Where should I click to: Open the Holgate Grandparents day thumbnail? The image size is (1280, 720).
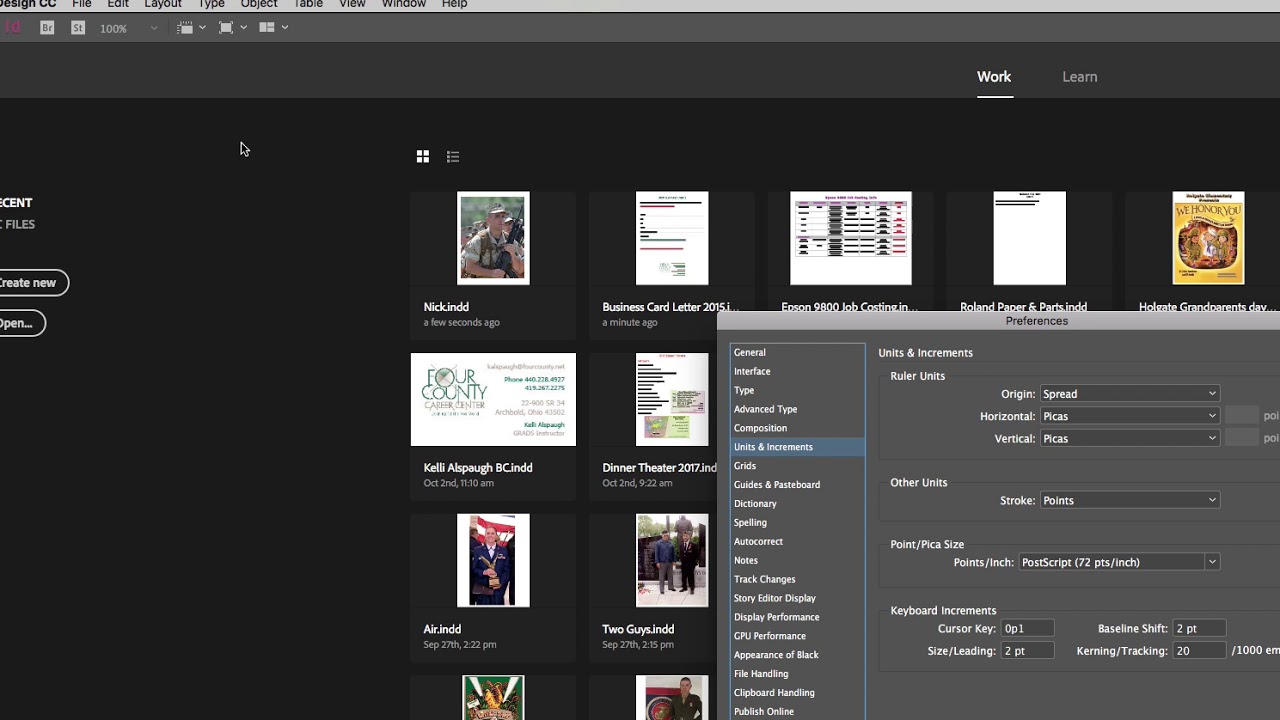pyautogui.click(x=1208, y=238)
